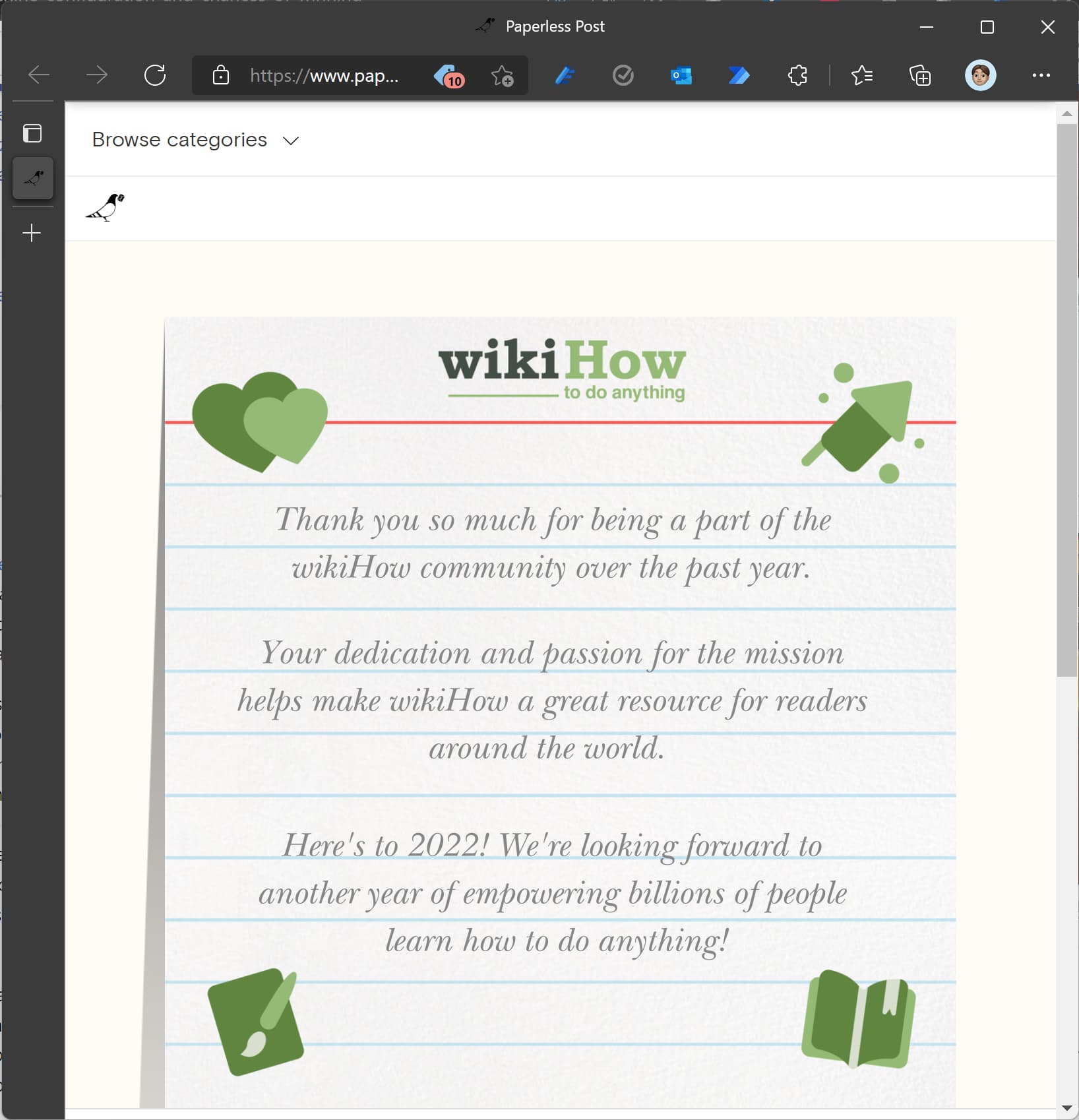The width and height of the screenshot is (1079, 1120).
Task: Open the Extensions puzzle menu
Action: [797, 76]
